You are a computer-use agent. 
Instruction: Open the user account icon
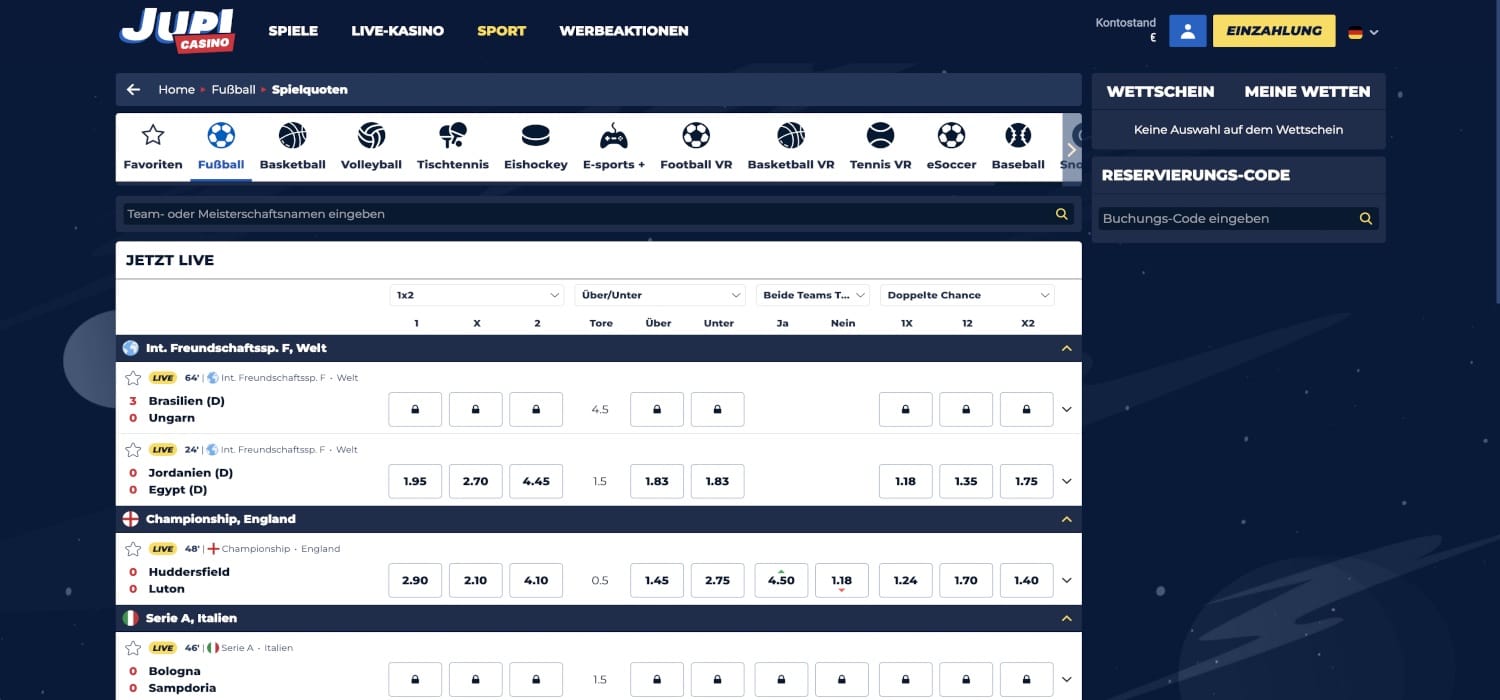pyautogui.click(x=1187, y=31)
